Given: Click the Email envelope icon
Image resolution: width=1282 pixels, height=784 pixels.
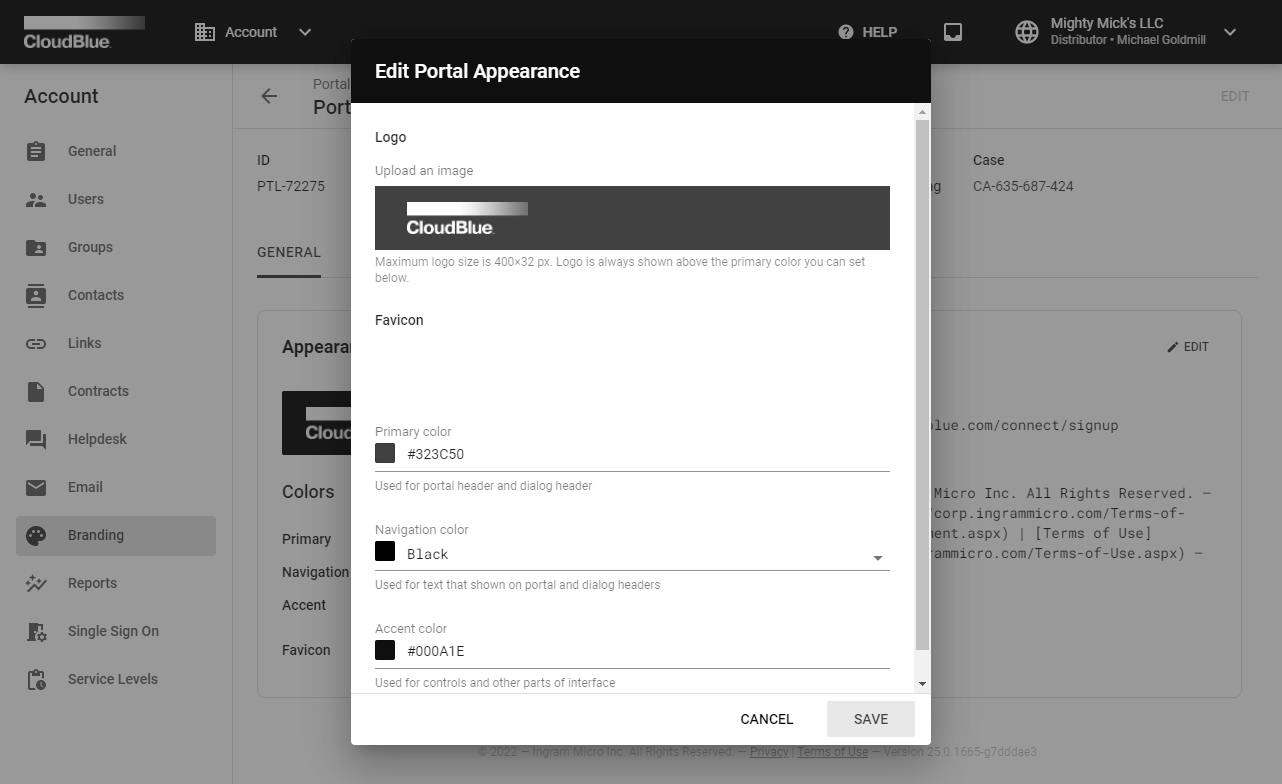Looking at the screenshot, I should pyautogui.click(x=36, y=487).
